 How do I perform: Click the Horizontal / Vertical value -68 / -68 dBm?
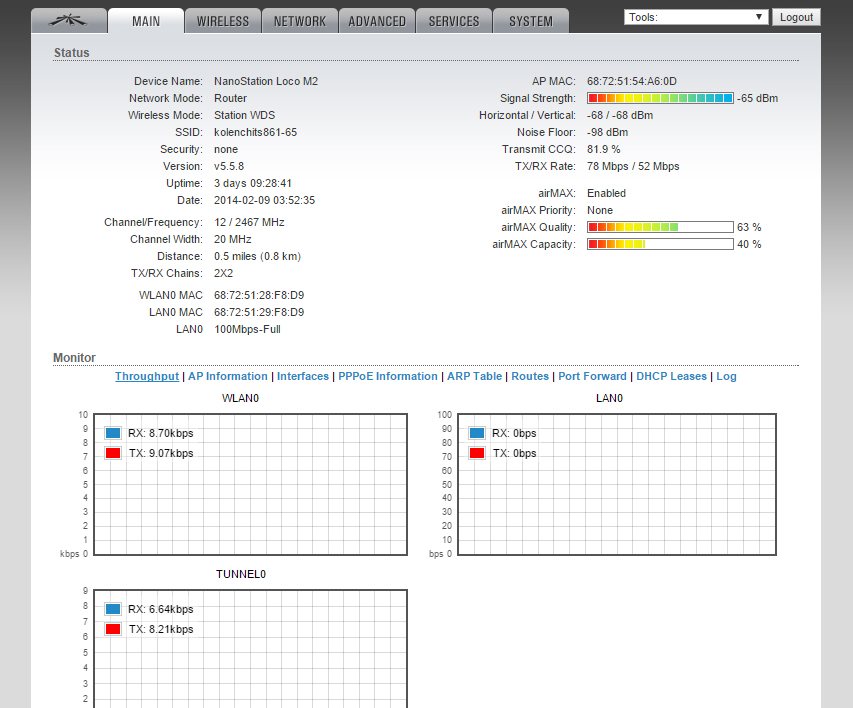coord(620,115)
